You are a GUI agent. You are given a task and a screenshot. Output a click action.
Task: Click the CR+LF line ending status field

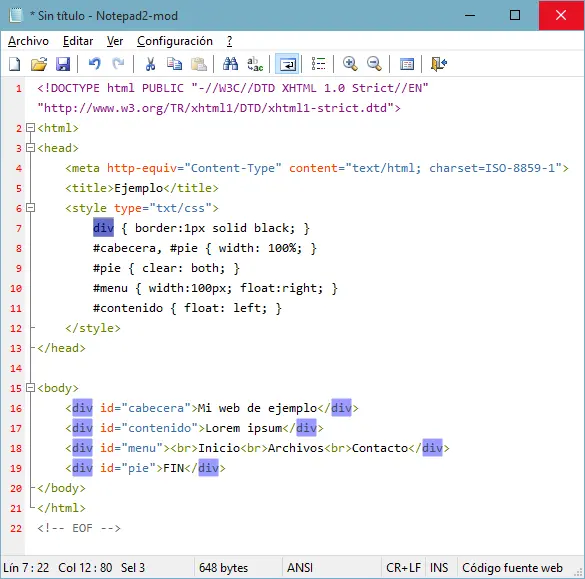coord(403,567)
